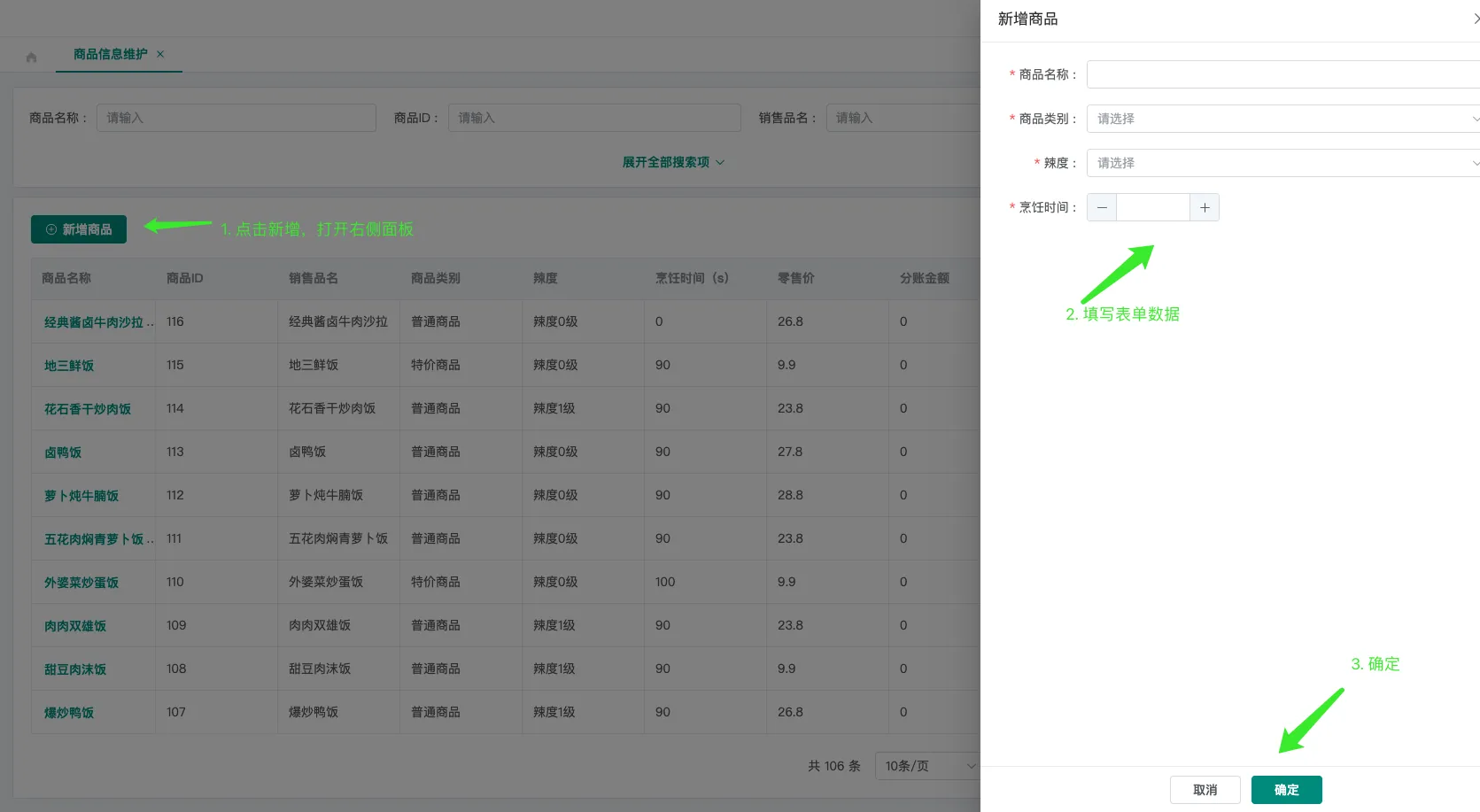This screenshot has width=1480, height=812.
Task: Click the 新增商品 button
Action: pyautogui.click(x=79, y=229)
